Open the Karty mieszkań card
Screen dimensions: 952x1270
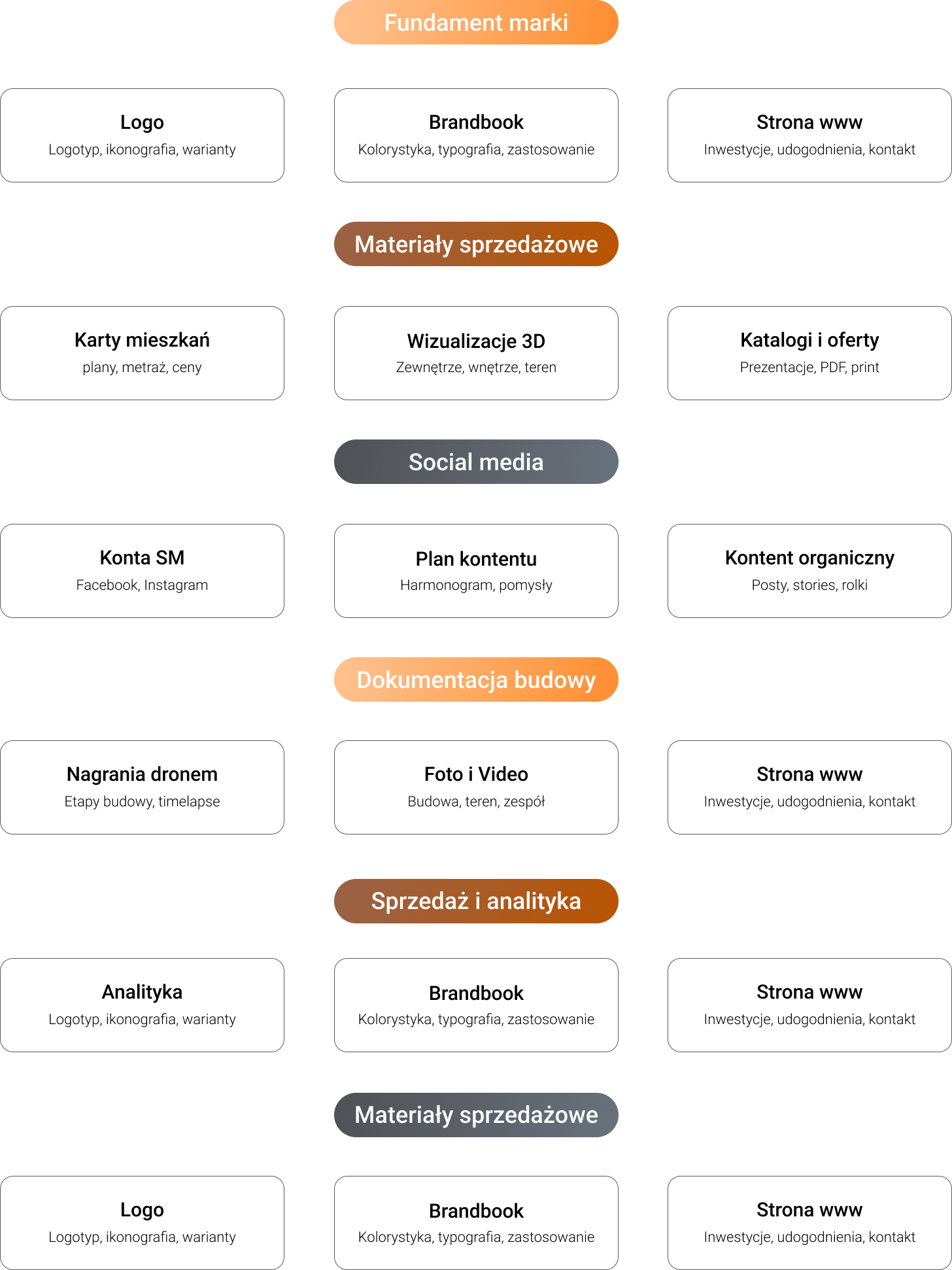(143, 353)
